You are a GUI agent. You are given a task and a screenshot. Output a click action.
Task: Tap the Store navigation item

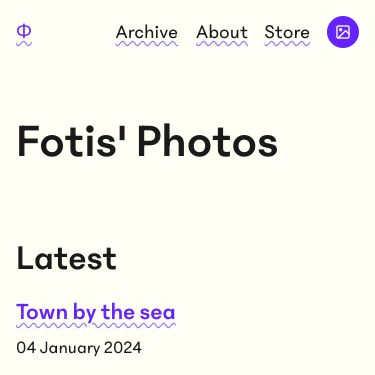(287, 33)
